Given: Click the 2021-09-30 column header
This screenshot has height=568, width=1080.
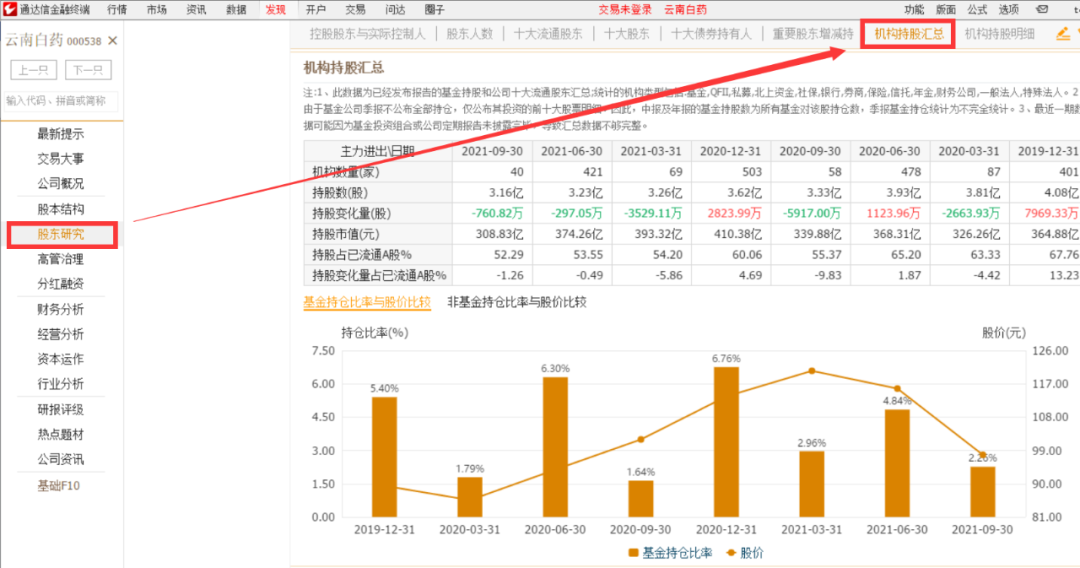Looking at the screenshot, I should pos(492,151).
